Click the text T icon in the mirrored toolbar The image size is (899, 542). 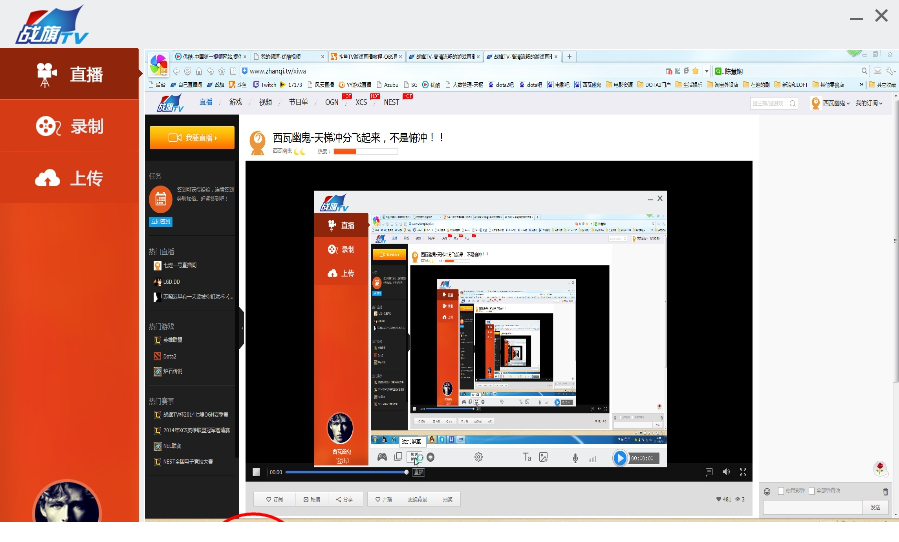(527, 457)
